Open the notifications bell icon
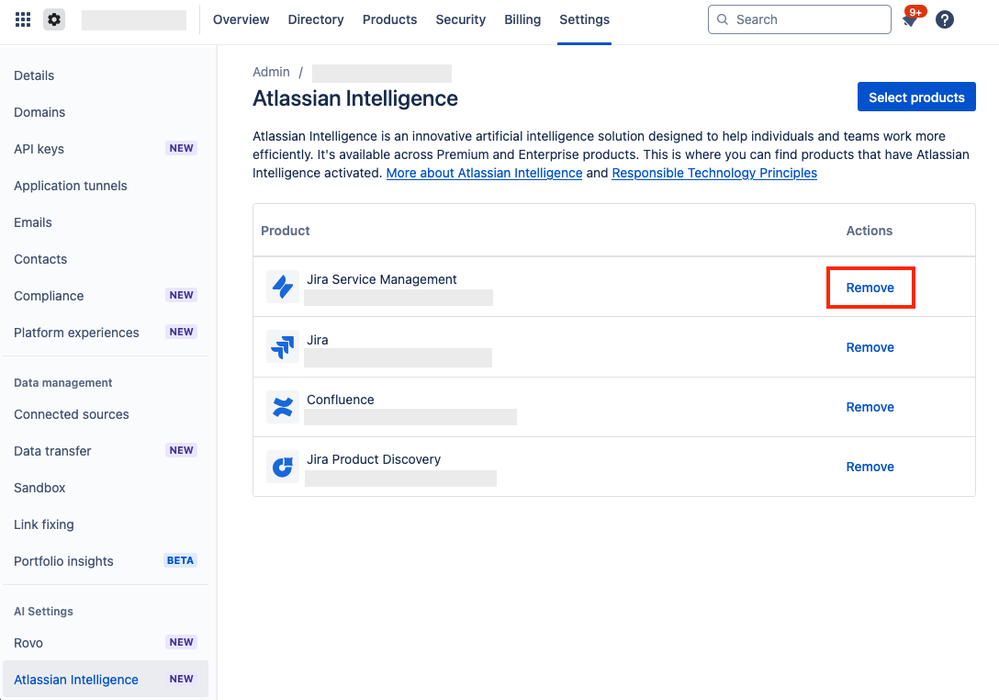The image size is (999, 700). coord(910,20)
